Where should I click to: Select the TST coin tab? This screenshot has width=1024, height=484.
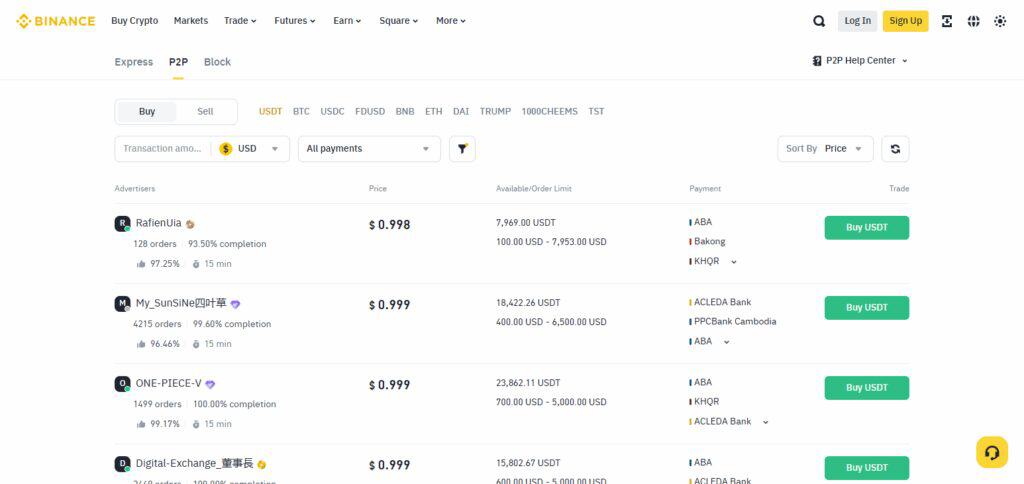pyautogui.click(x=596, y=112)
